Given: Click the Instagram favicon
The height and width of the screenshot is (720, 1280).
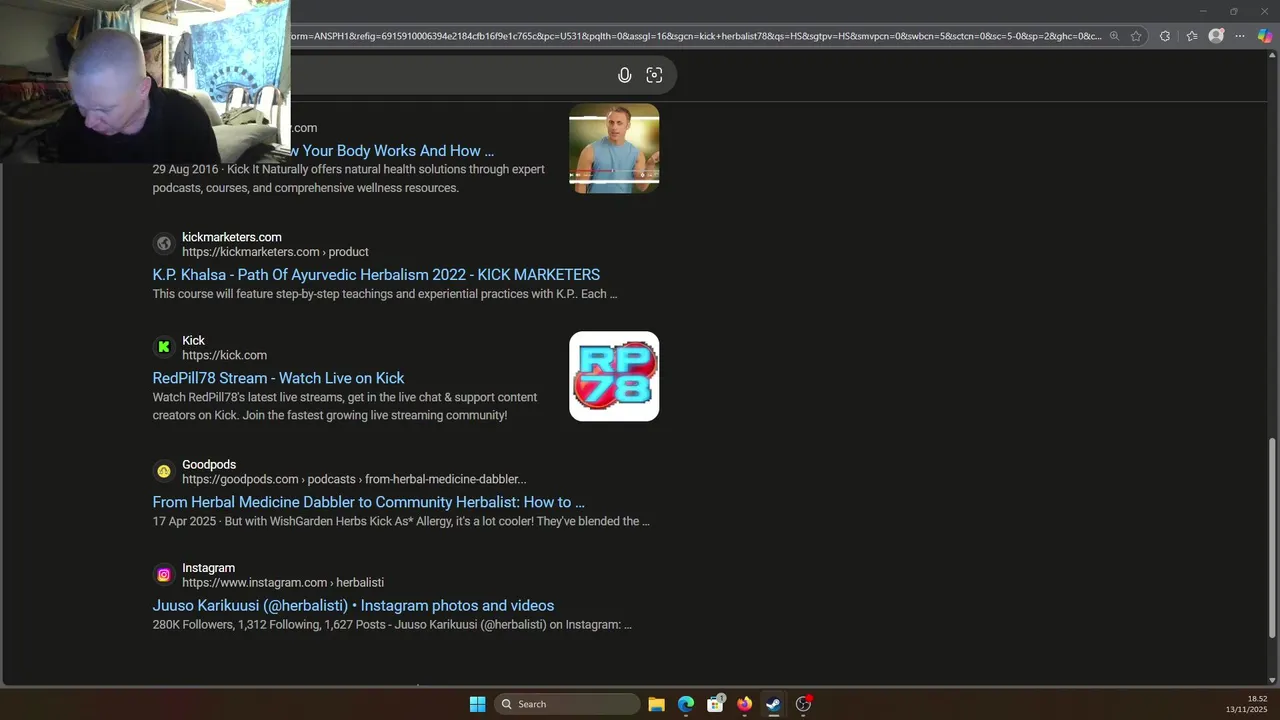Looking at the screenshot, I should (x=164, y=575).
